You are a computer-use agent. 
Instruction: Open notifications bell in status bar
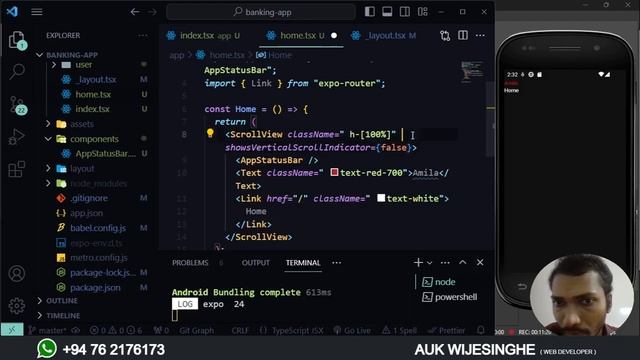coord(481,330)
